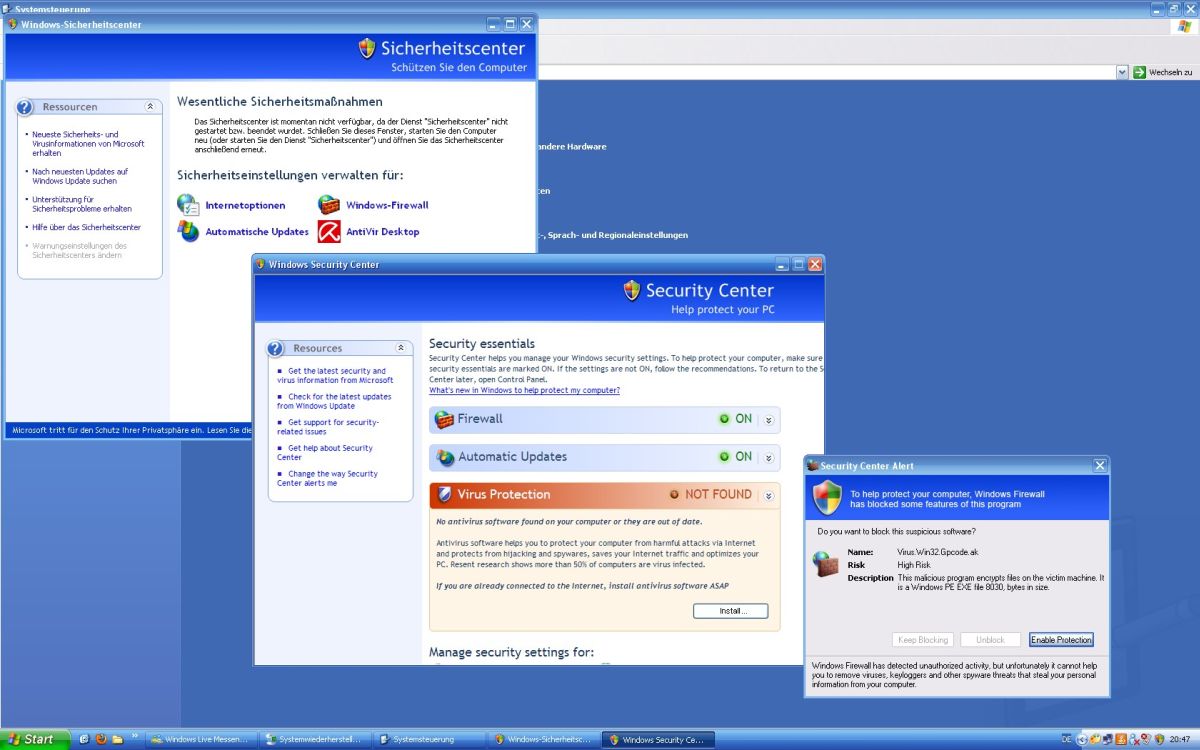
Task: Click the Keep Blocking button
Action: click(922, 640)
